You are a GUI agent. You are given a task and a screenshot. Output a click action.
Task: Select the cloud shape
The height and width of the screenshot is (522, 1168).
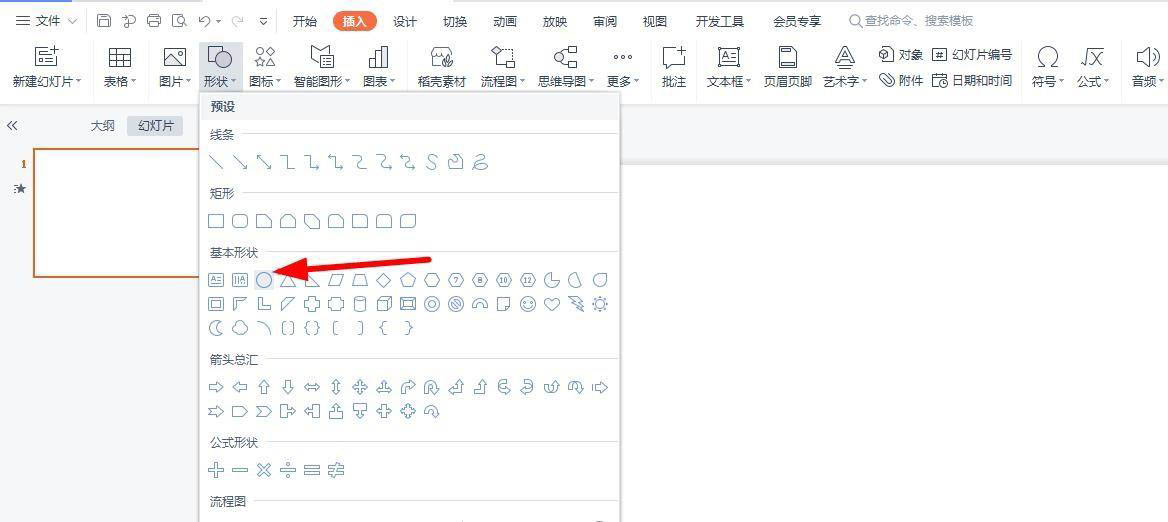[x=240, y=328]
